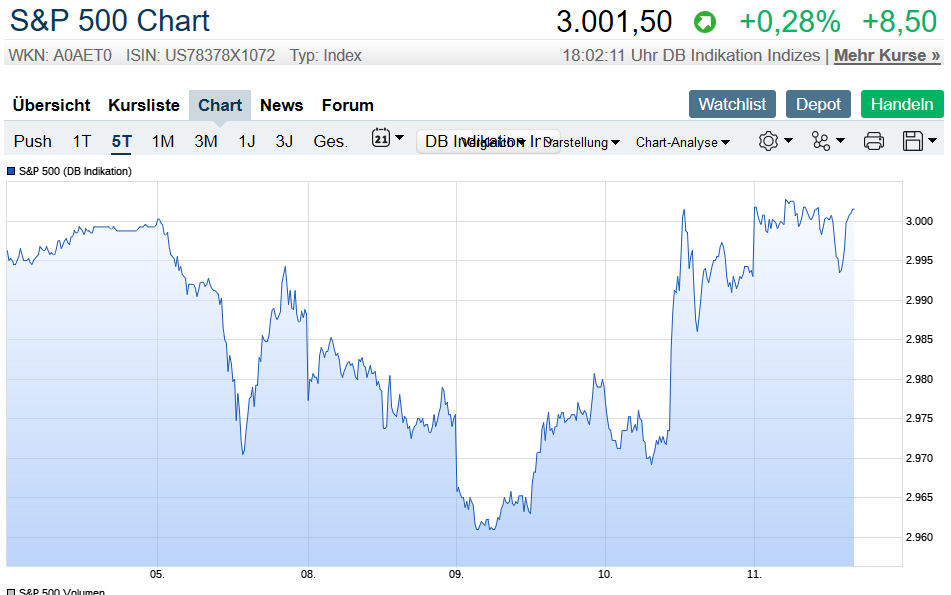Screen dimensions: 951x595
Task: Print the chart with printer icon
Action: point(873,141)
